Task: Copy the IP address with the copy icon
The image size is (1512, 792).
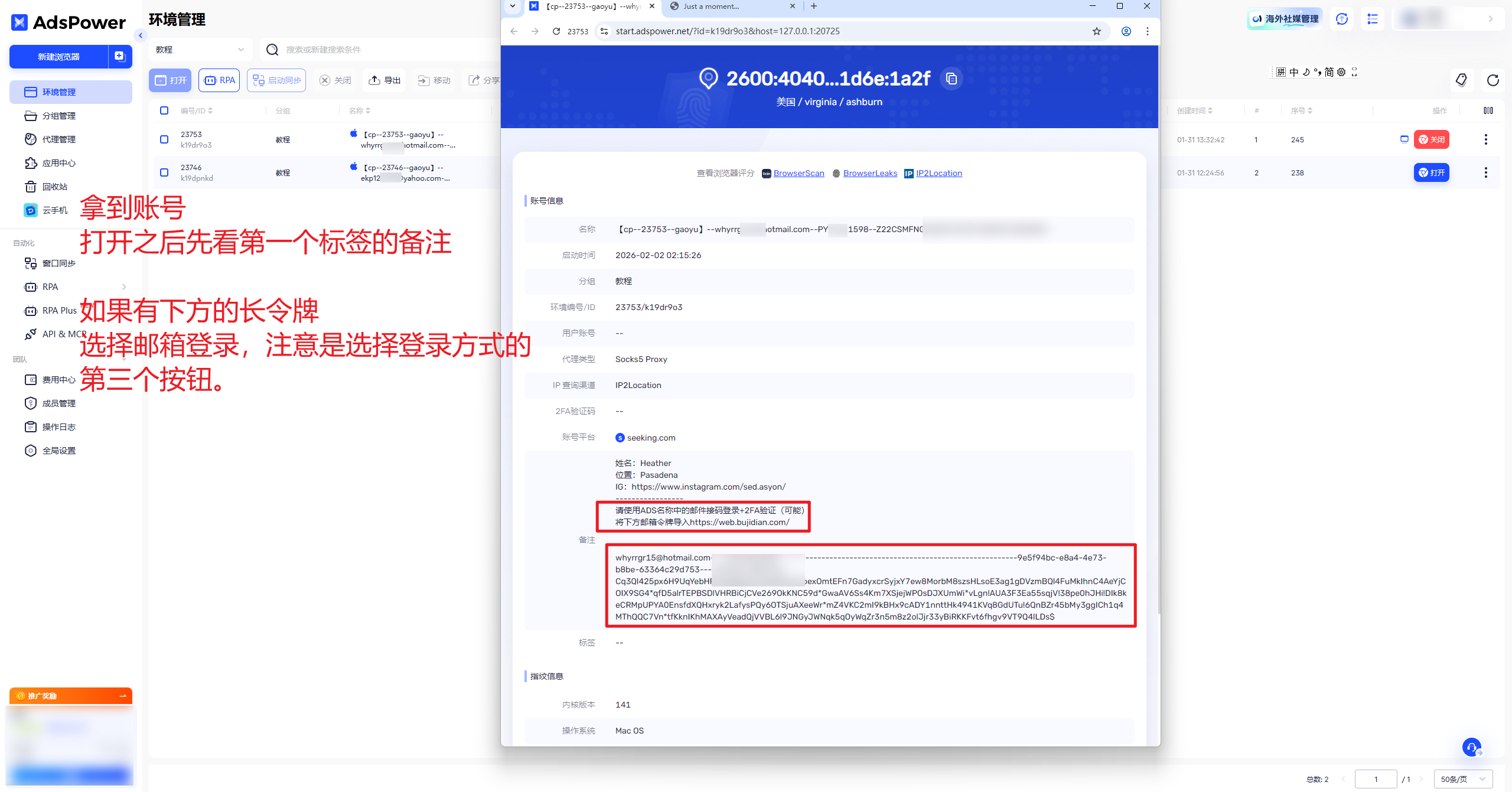Action: pos(951,79)
